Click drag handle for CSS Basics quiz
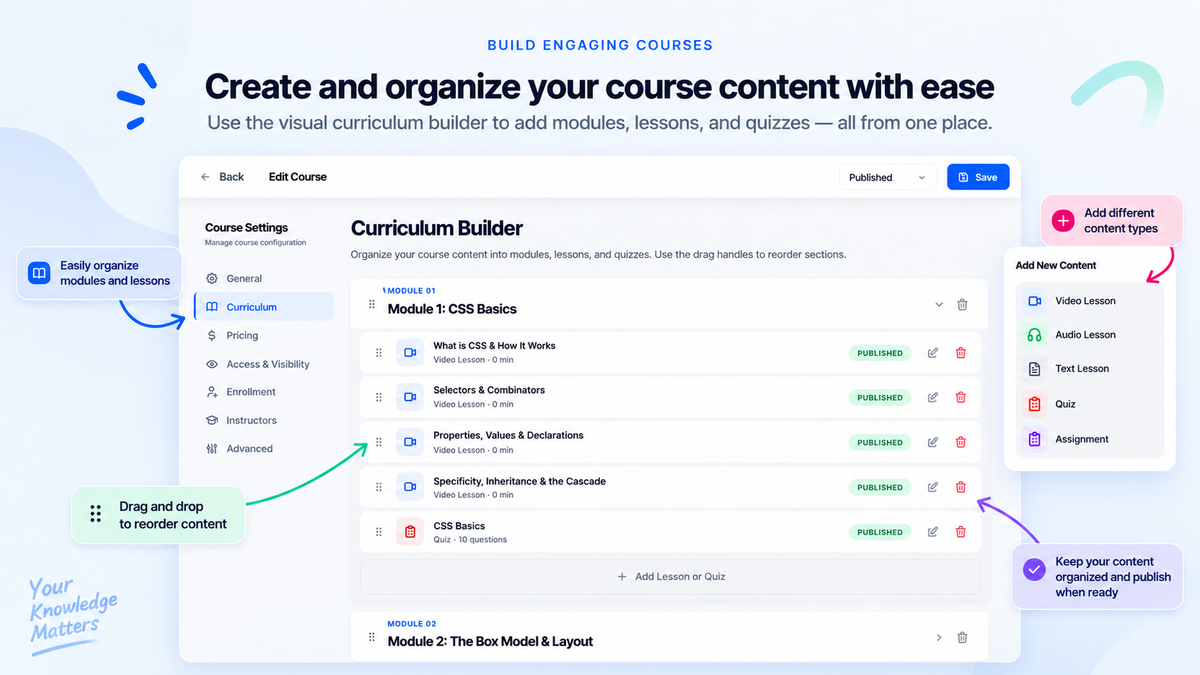The image size is (1200, 675). (378, 532)
